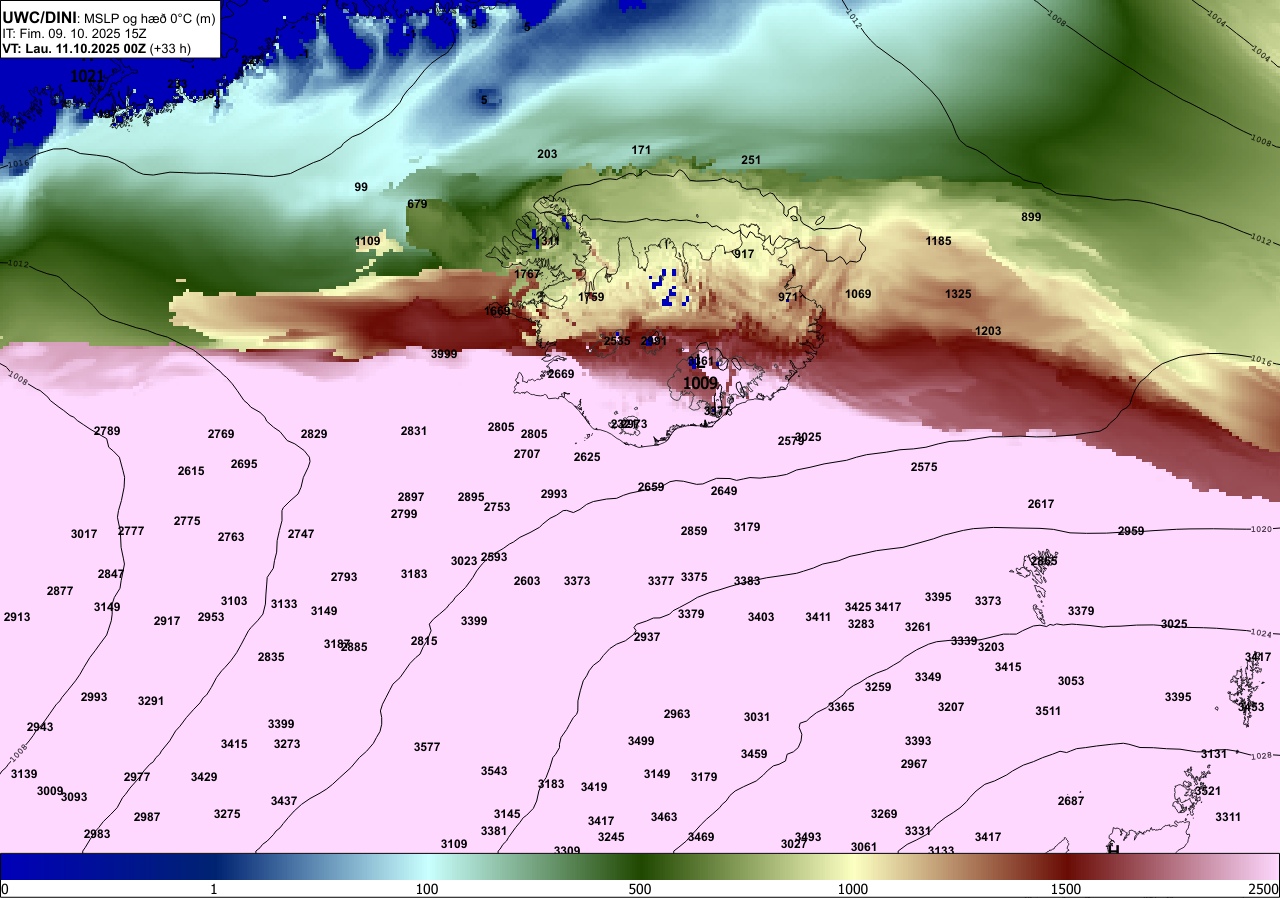This screenshot has height=898, width=1280.
Task: Click the 99 value on the map
Action: click(361, 187)
